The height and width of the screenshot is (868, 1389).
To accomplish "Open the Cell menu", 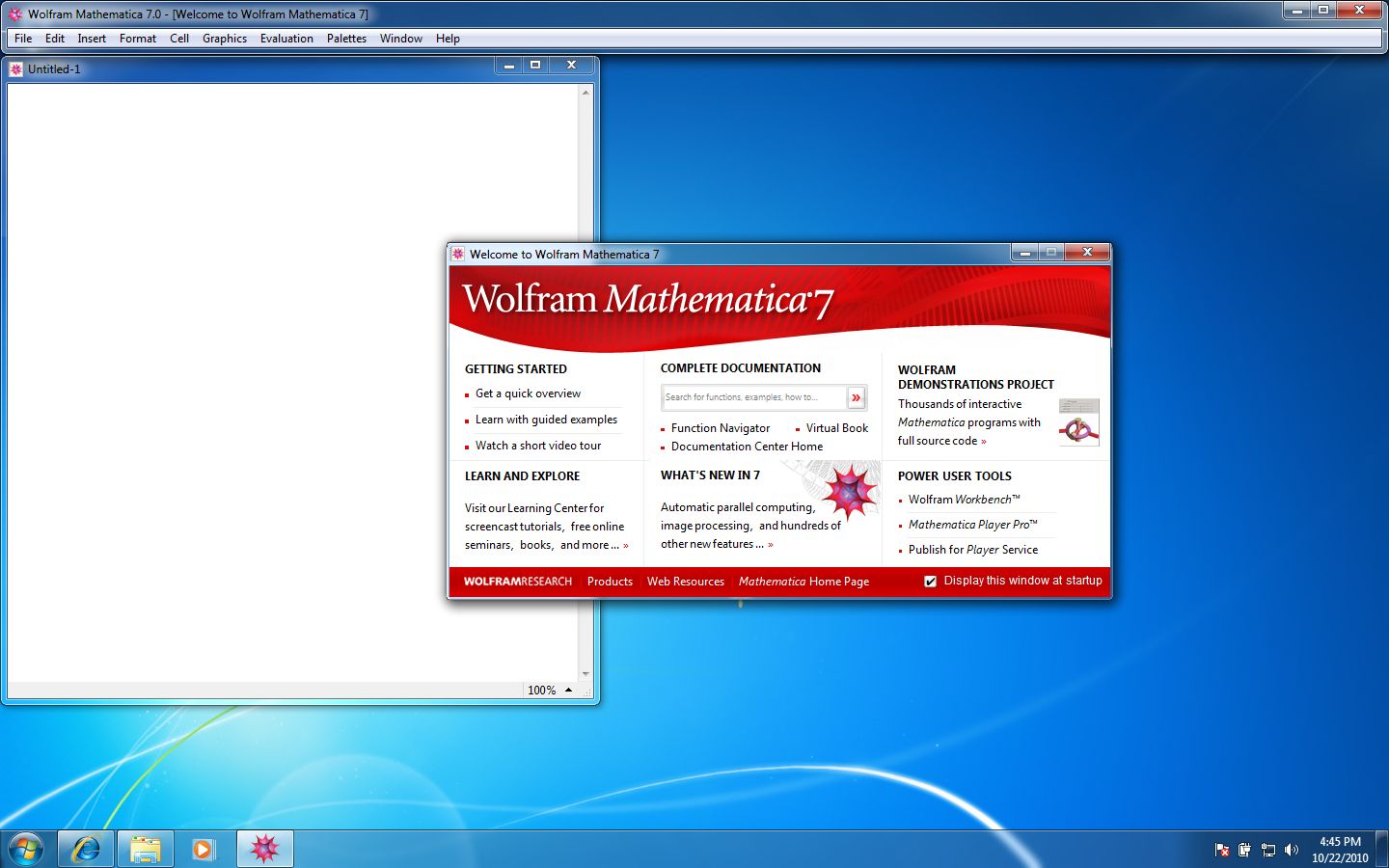I will [179, 39].
